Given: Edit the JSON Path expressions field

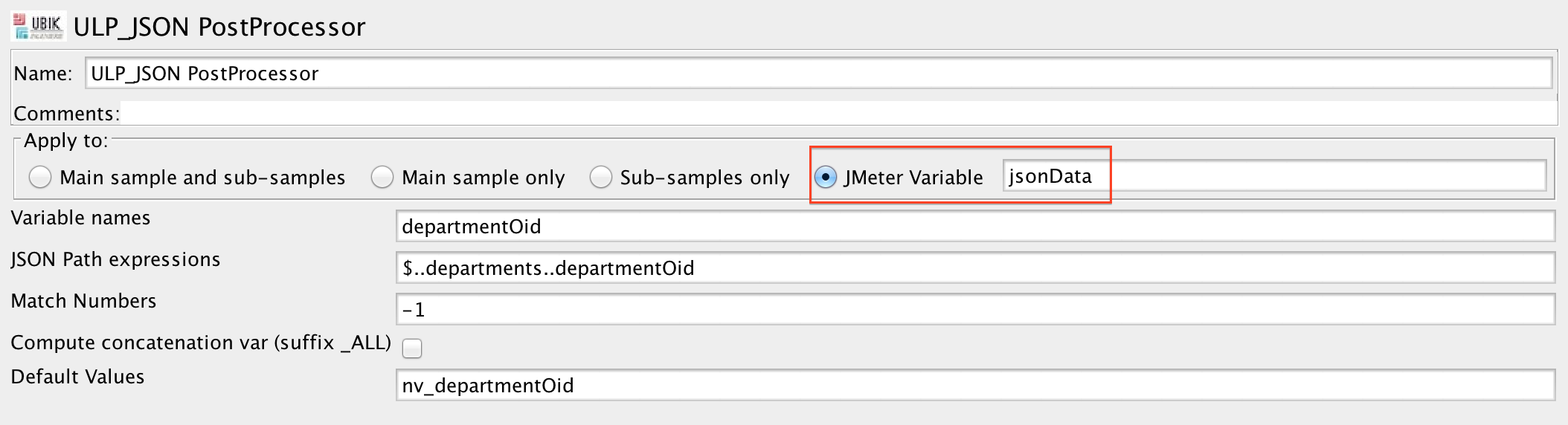Looking at the screenshot, I should coord(974,268).
